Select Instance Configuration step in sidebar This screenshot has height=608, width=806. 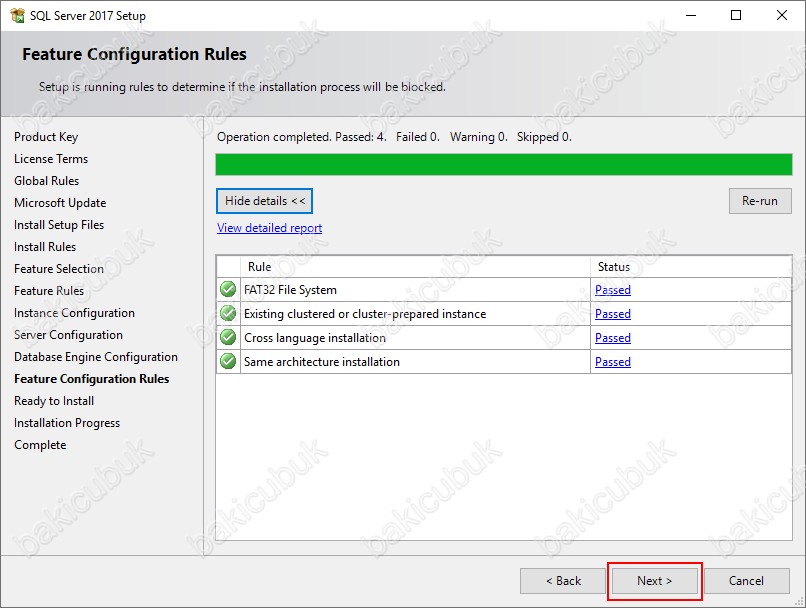point(75,313)
